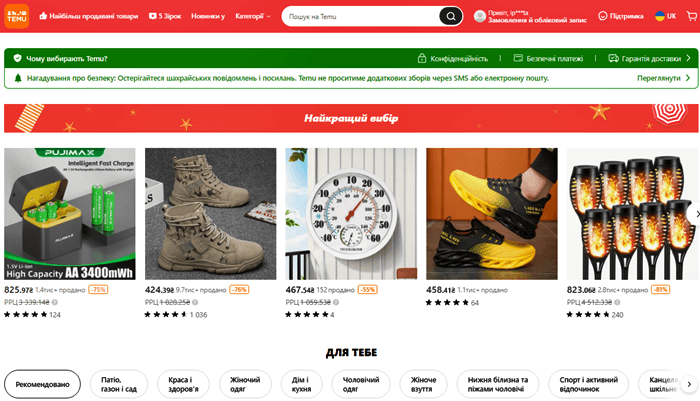This screenshot has height=401, width=700.
Task: Open the yellow sneakers product thumbnail
Action: point(492,214)
